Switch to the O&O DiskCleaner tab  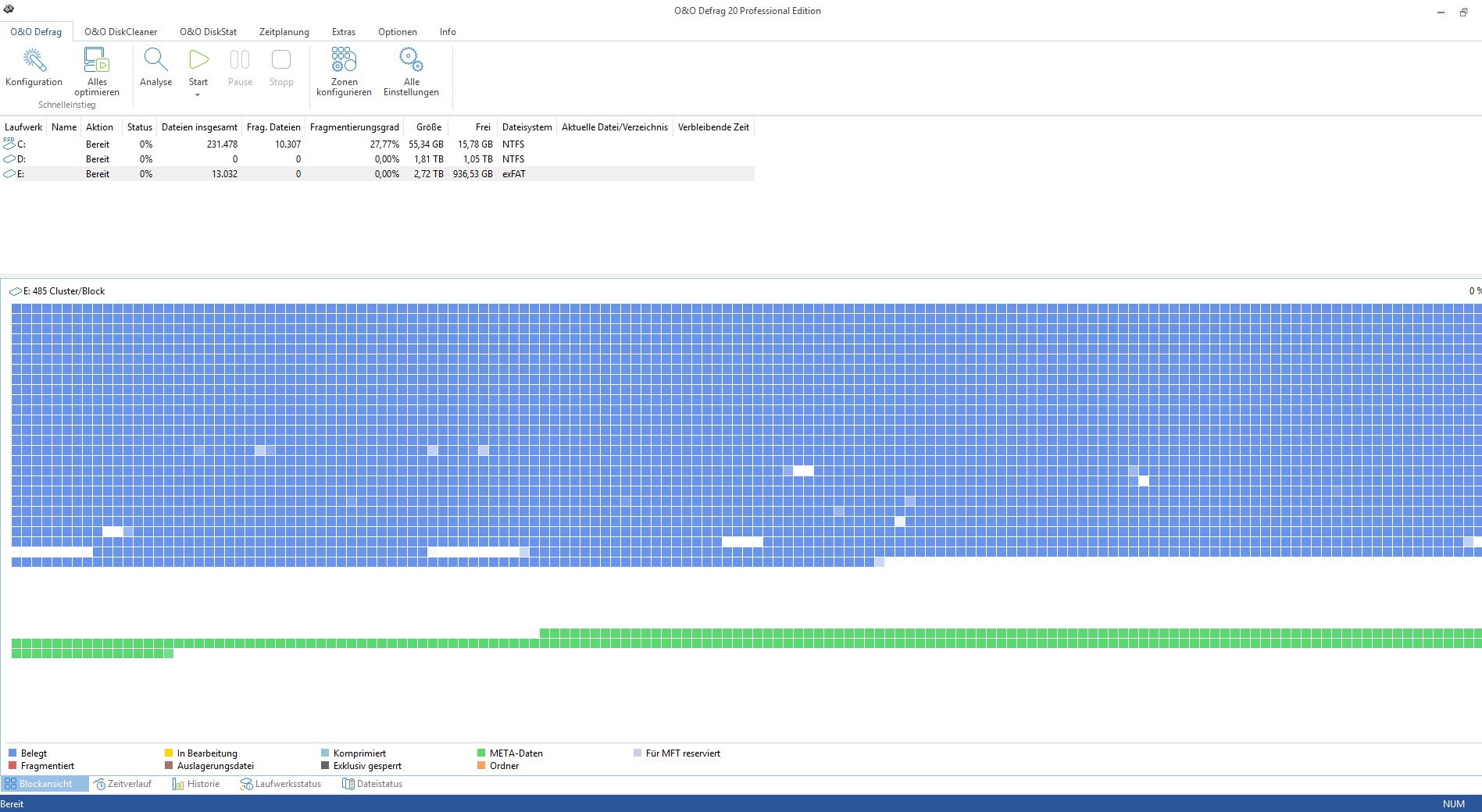coord(121,32)
